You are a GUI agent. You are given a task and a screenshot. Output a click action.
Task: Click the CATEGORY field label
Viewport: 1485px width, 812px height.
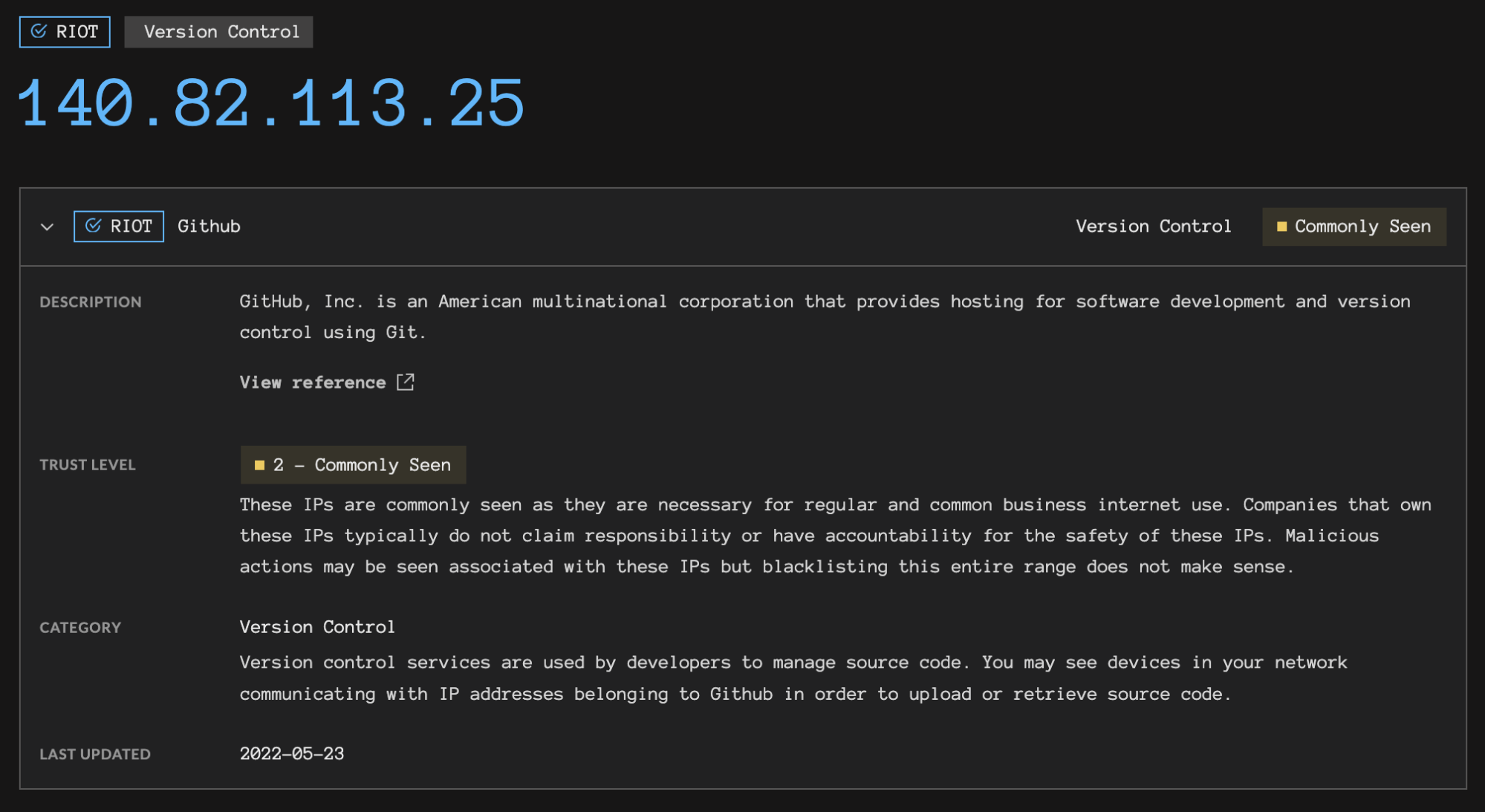(x=80, y=628)
